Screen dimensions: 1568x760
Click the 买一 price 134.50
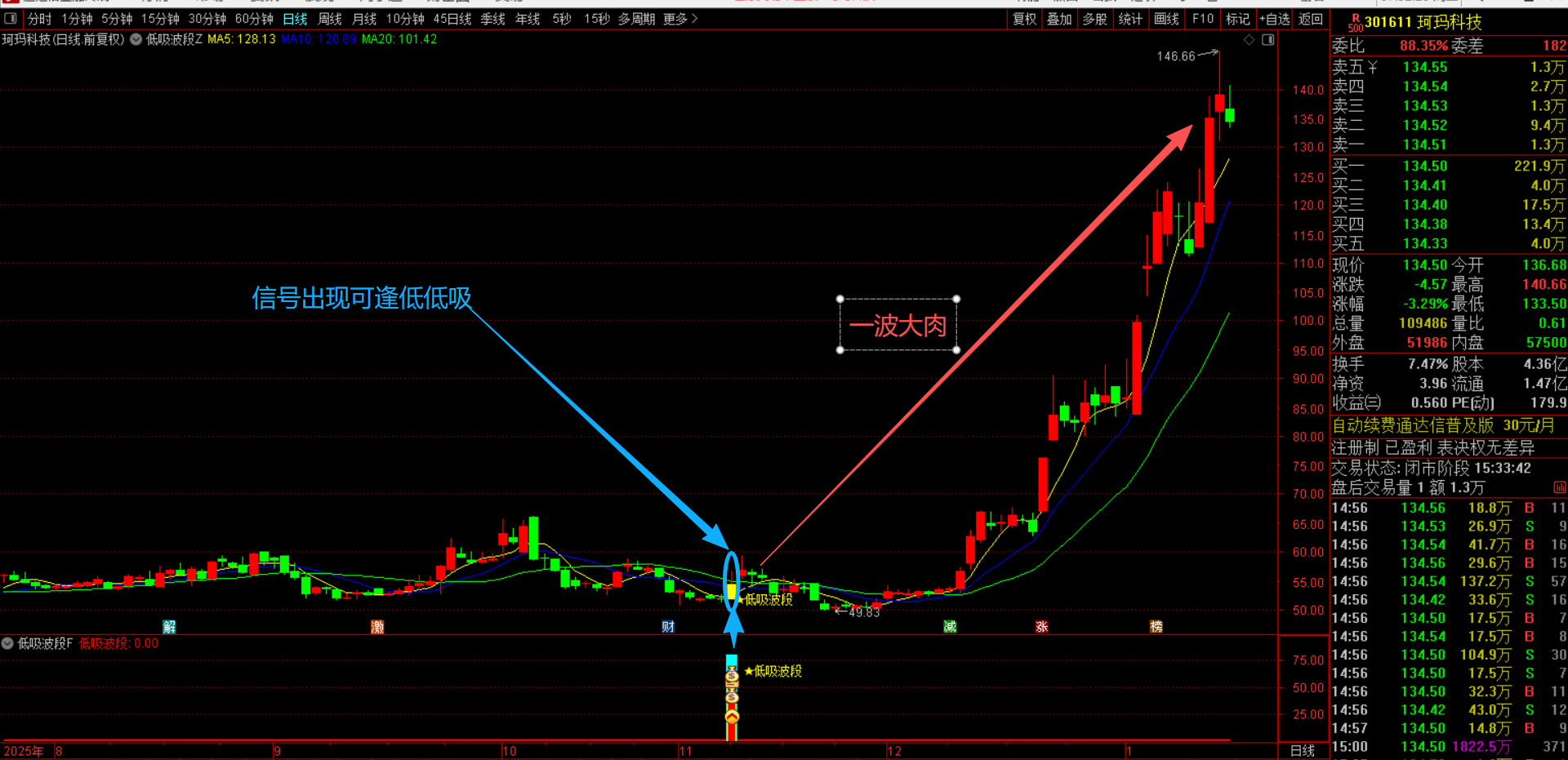click(1424, 166)
